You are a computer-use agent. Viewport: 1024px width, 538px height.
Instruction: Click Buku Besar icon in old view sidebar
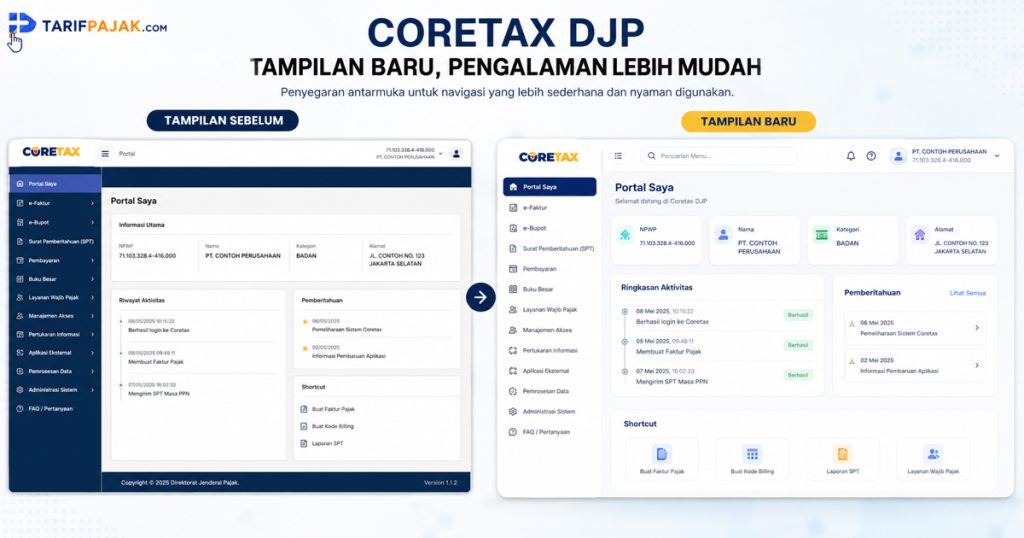pyautogui.click(x=20, y=279)
